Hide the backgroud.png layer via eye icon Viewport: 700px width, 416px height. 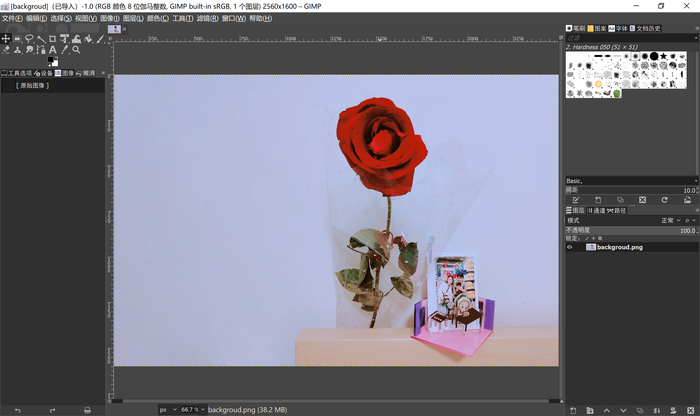(x=570, y=247)
